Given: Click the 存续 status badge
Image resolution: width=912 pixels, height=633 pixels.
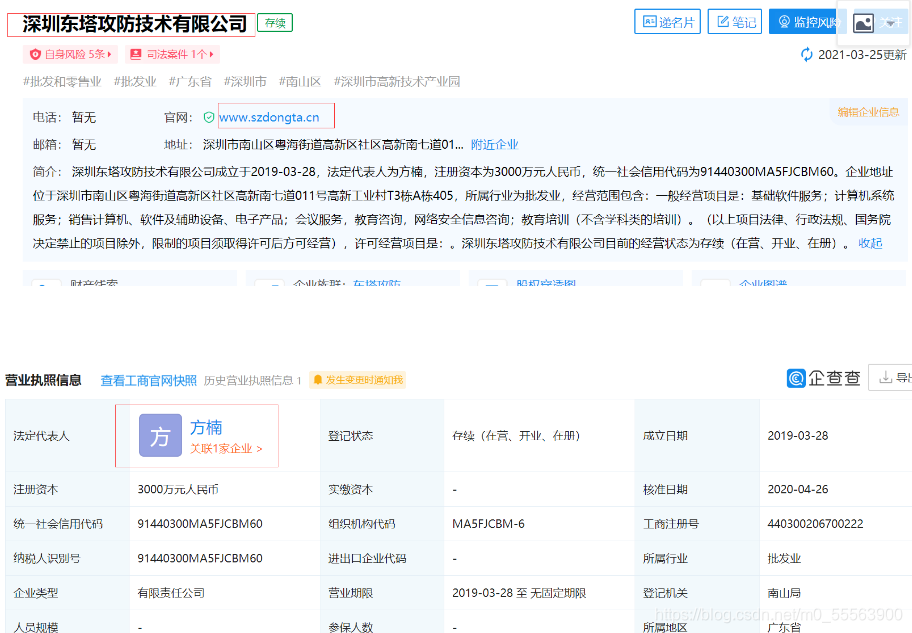Looking at the screenshot, I should tap(275, 23).
